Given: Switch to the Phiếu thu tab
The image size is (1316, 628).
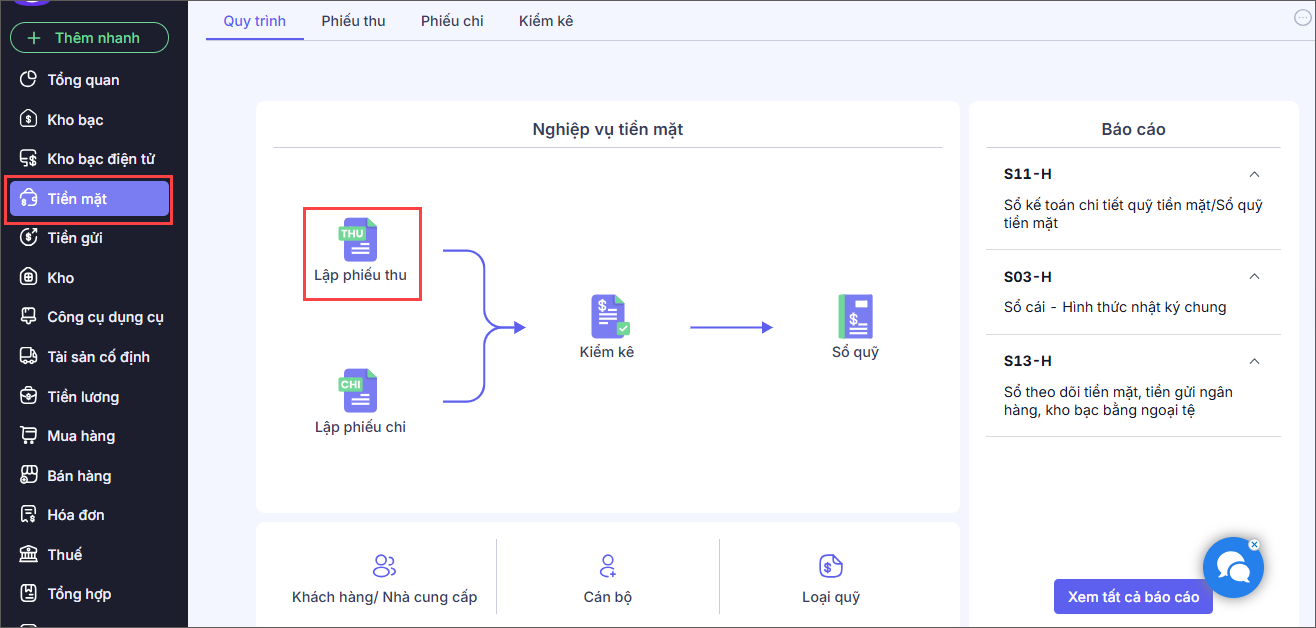Looking at the screenshot, I should coord(353,20).
